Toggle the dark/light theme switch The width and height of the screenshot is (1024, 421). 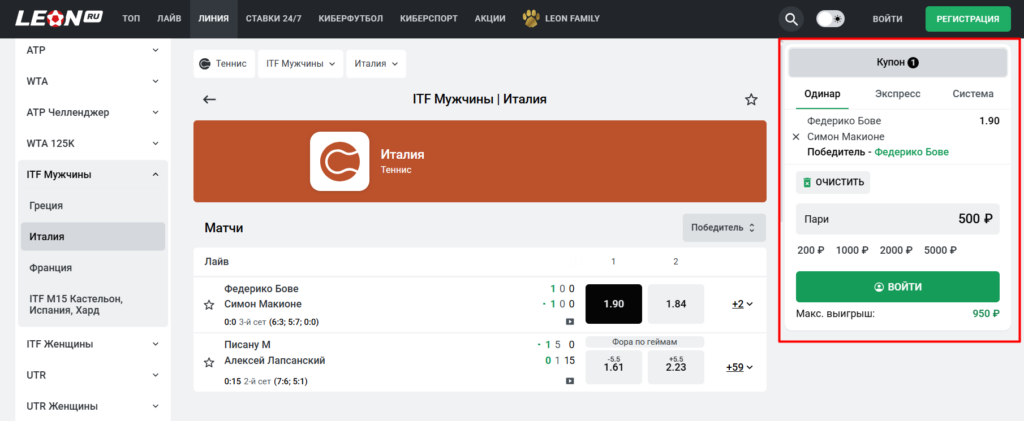[830, 19]
